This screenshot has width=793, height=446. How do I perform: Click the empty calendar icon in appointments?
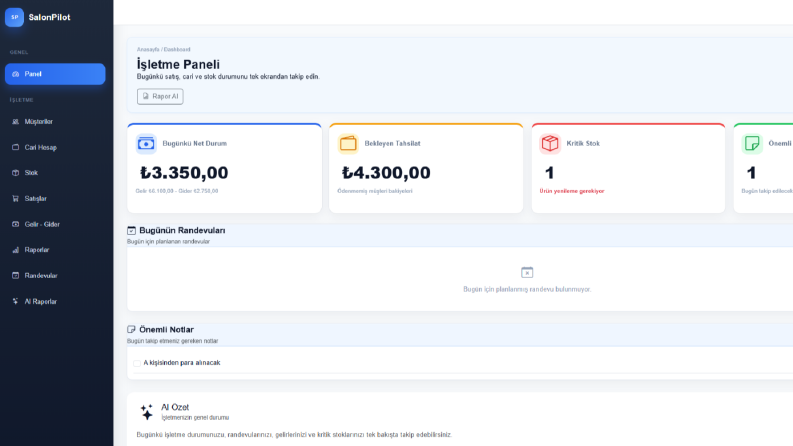tap(527, 273)
